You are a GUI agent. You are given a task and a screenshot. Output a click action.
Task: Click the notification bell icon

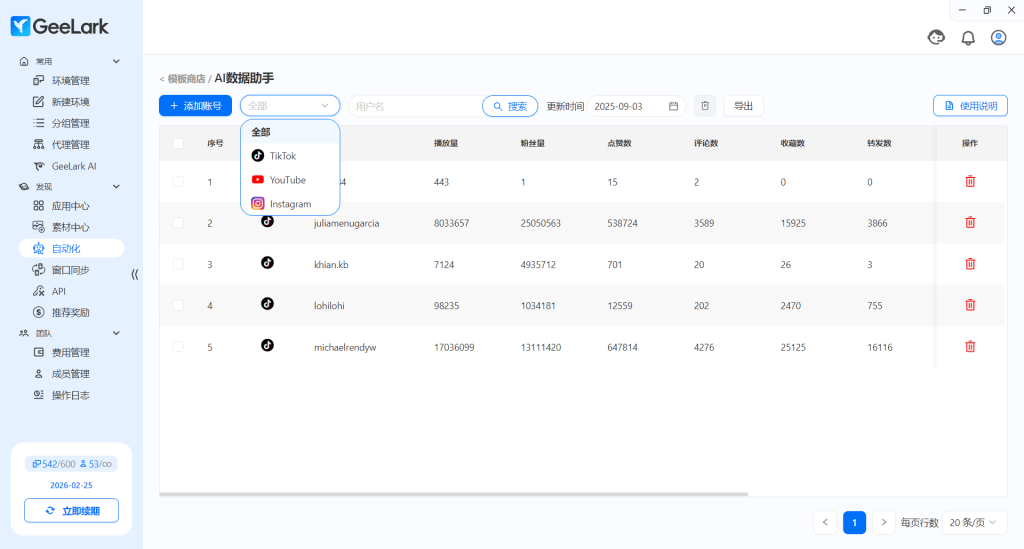[967, 38]
